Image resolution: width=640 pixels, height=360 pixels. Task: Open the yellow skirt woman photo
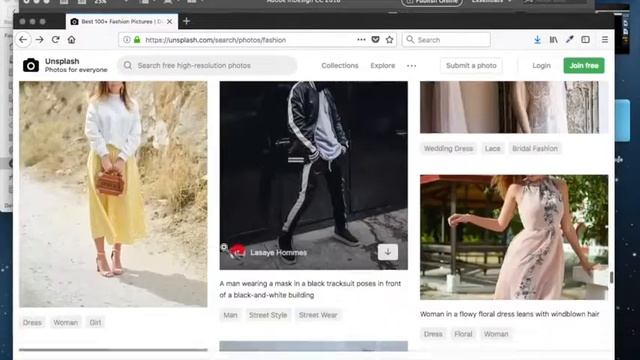113,194
